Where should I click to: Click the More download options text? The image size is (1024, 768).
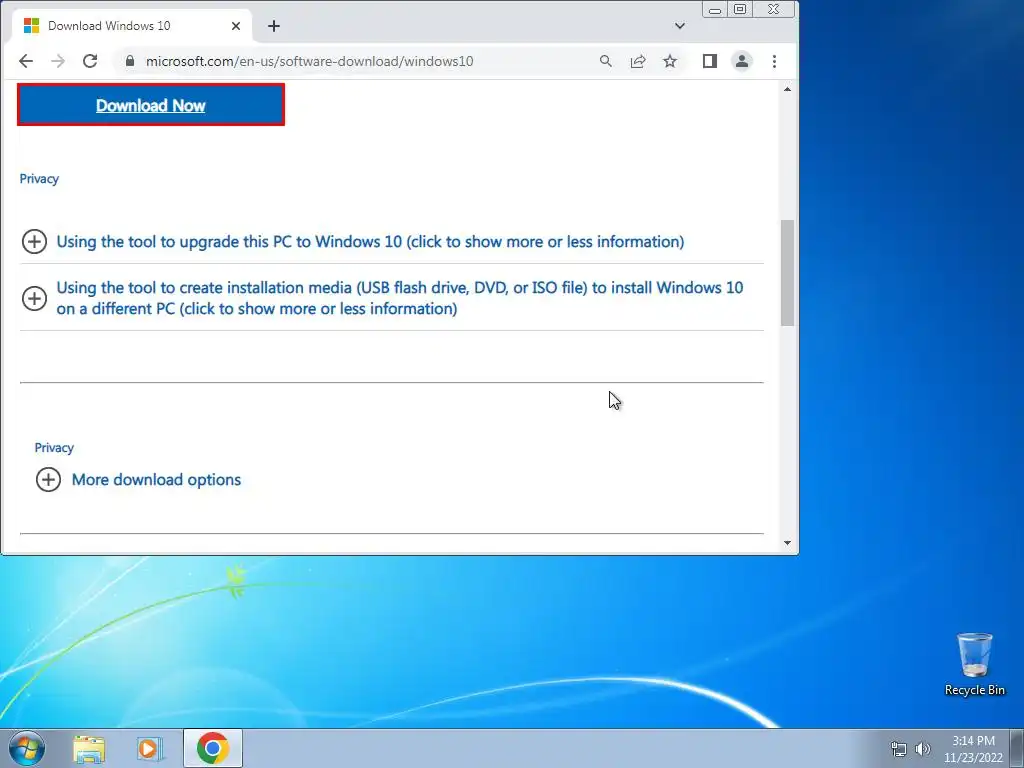156,479
